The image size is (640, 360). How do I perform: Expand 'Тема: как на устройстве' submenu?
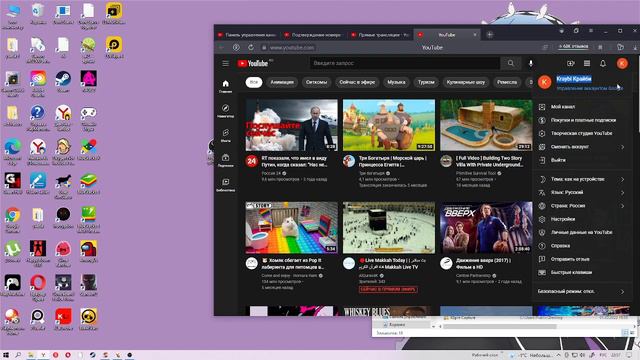581,179
